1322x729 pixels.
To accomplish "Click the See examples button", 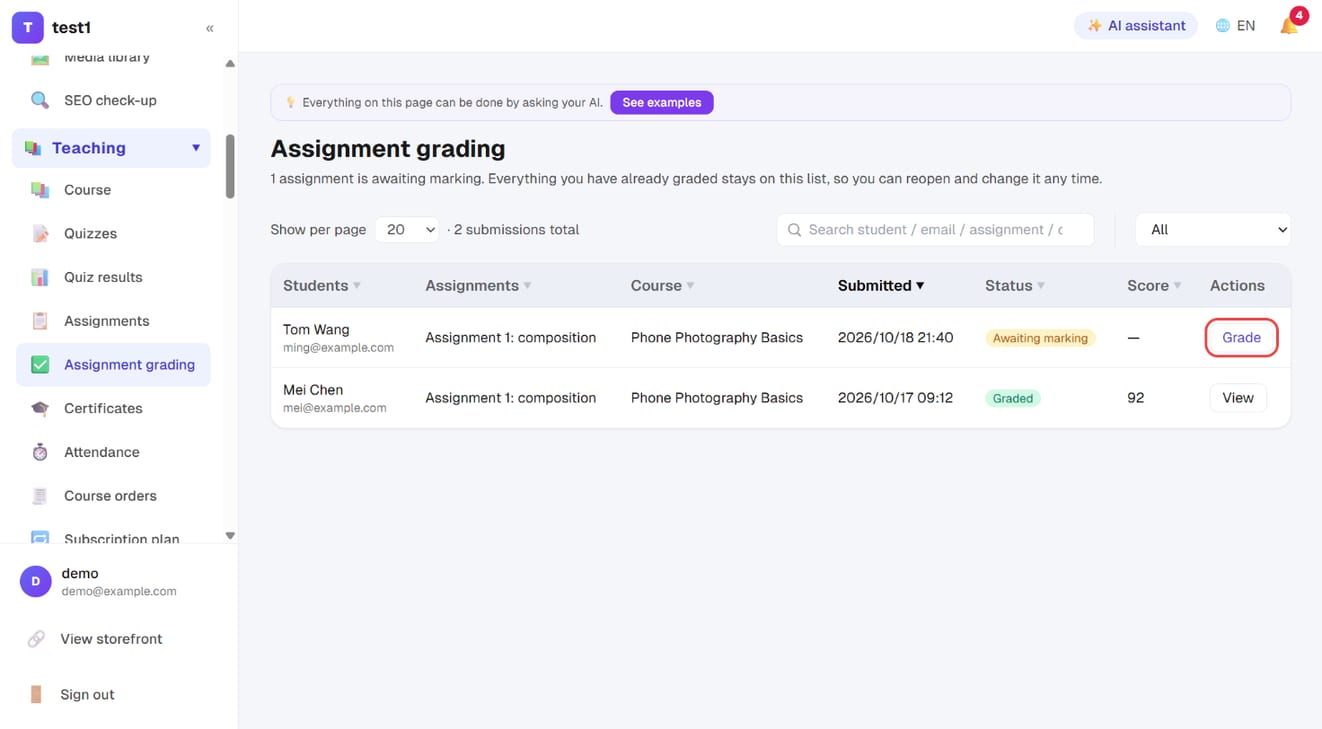I will pyautogui.click(x=662, y=102).
